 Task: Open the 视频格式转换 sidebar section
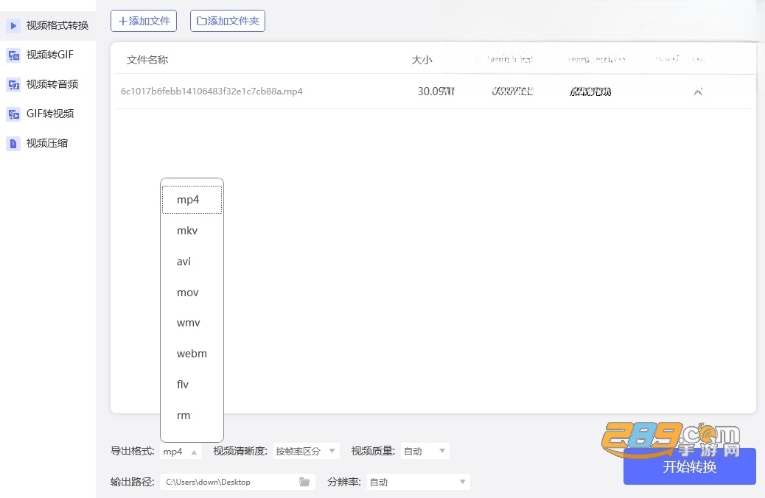click(x=48, y=25)
